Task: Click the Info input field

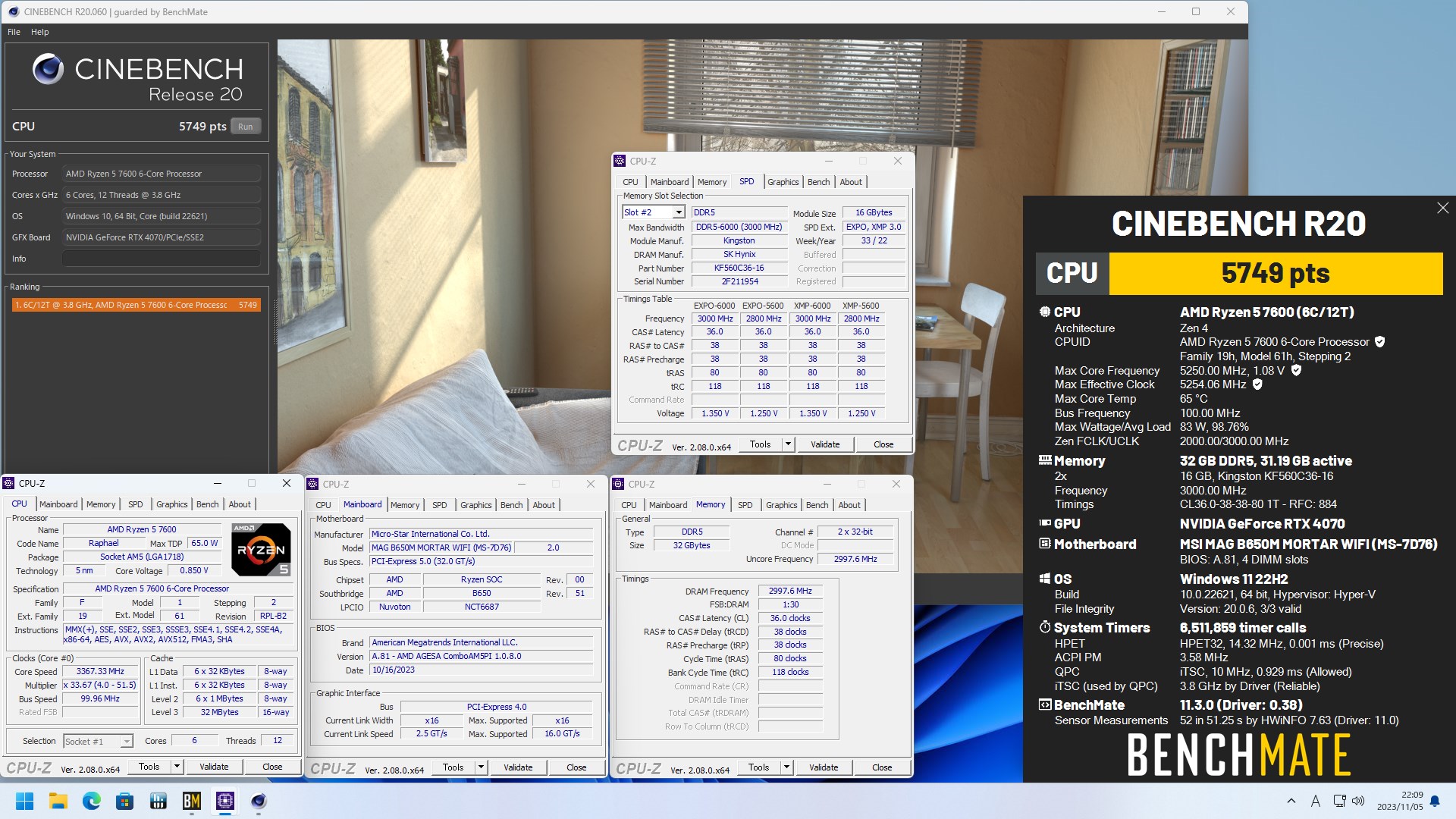Action: click(161, 259)
